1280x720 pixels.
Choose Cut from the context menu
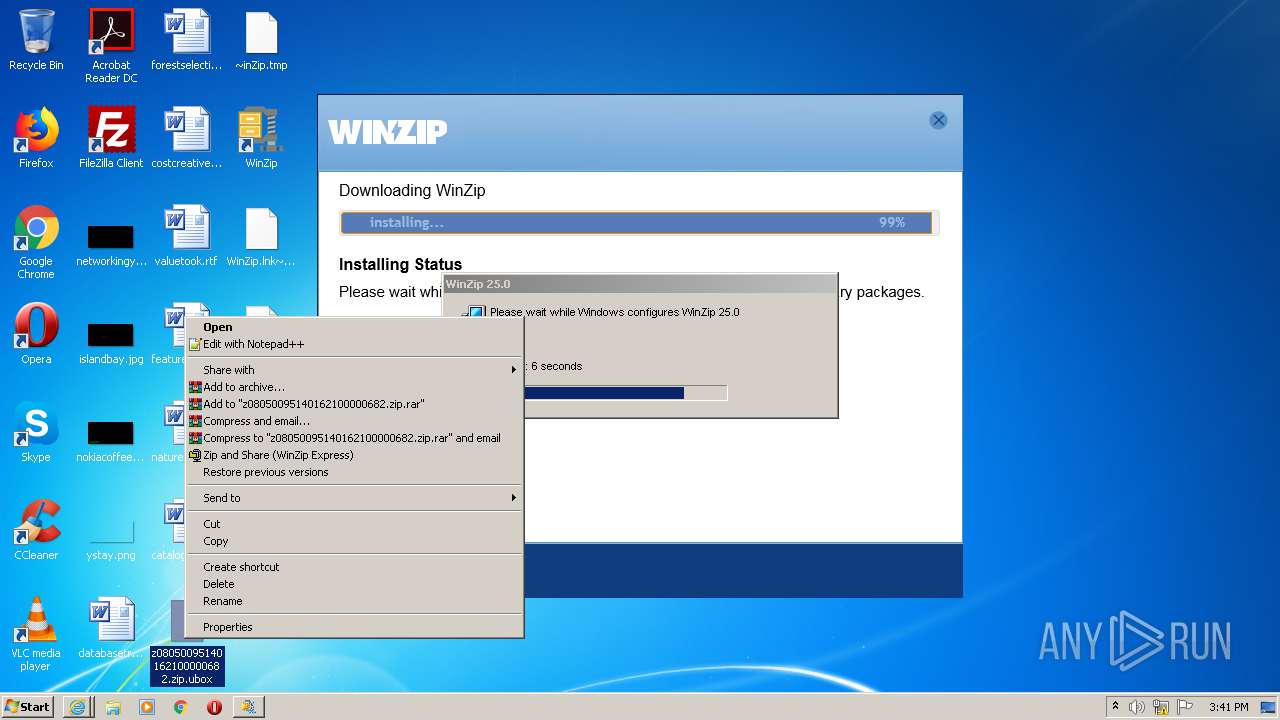[354, 524]
